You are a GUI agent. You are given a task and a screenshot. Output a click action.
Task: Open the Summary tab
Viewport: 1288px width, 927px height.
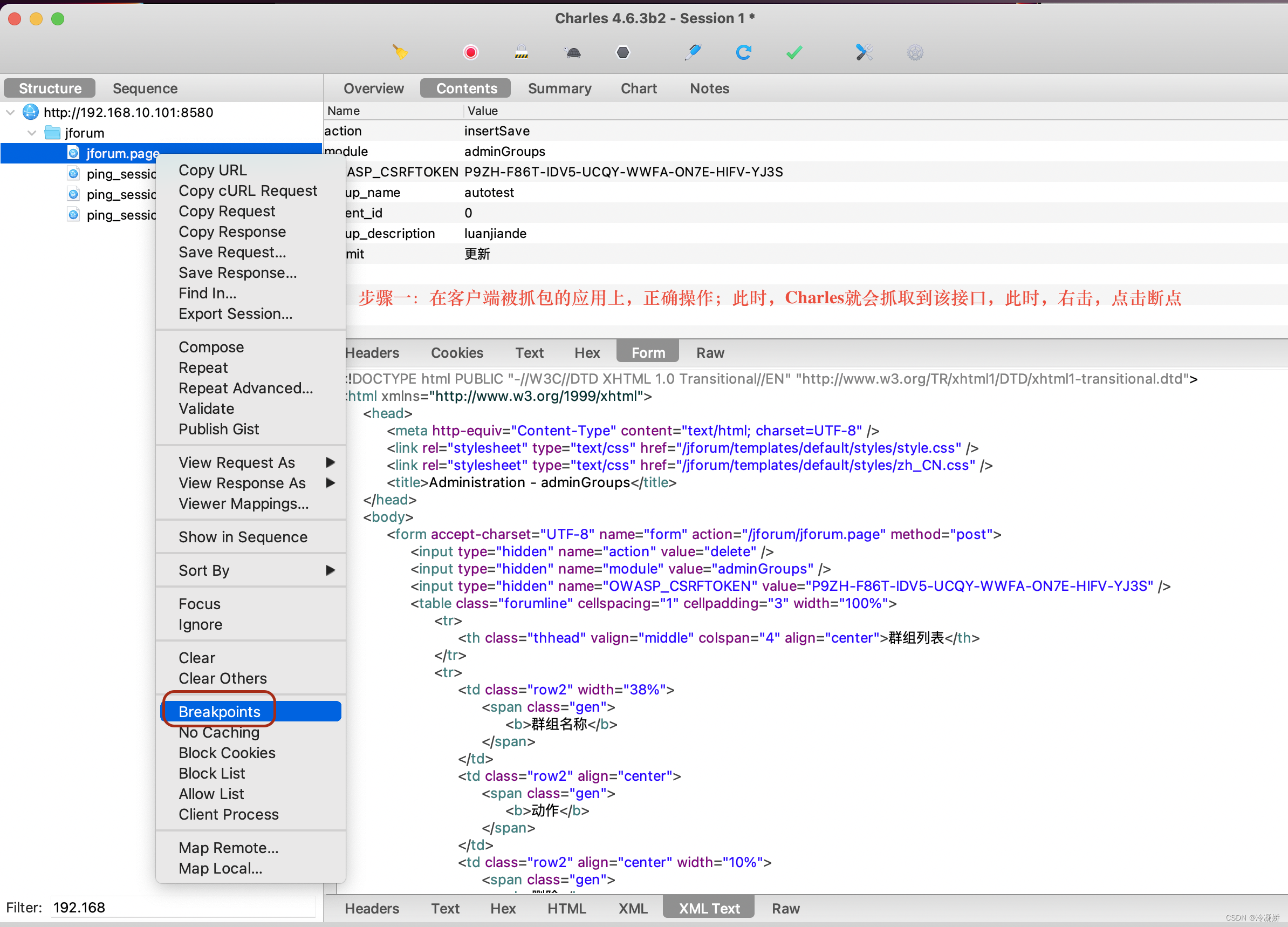point(559,88)
